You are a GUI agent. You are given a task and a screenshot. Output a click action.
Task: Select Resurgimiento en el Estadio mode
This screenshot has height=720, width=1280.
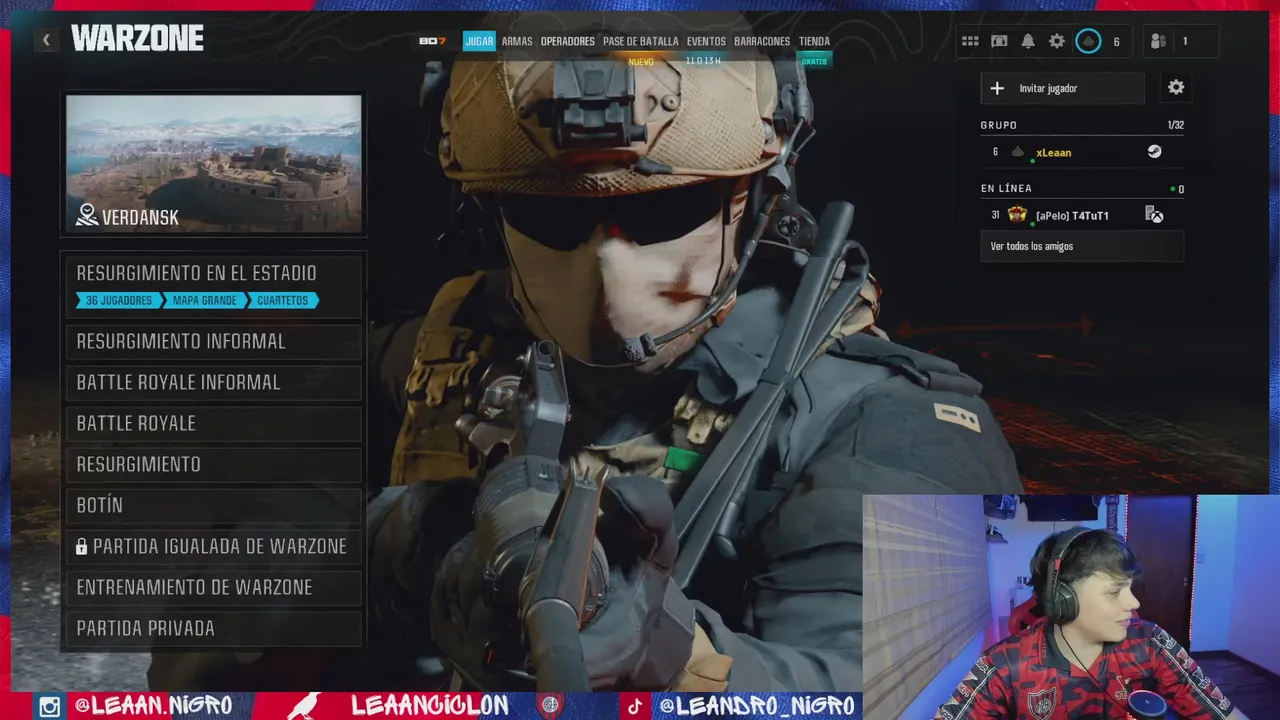pyautogui.click(x=213, y=285)
